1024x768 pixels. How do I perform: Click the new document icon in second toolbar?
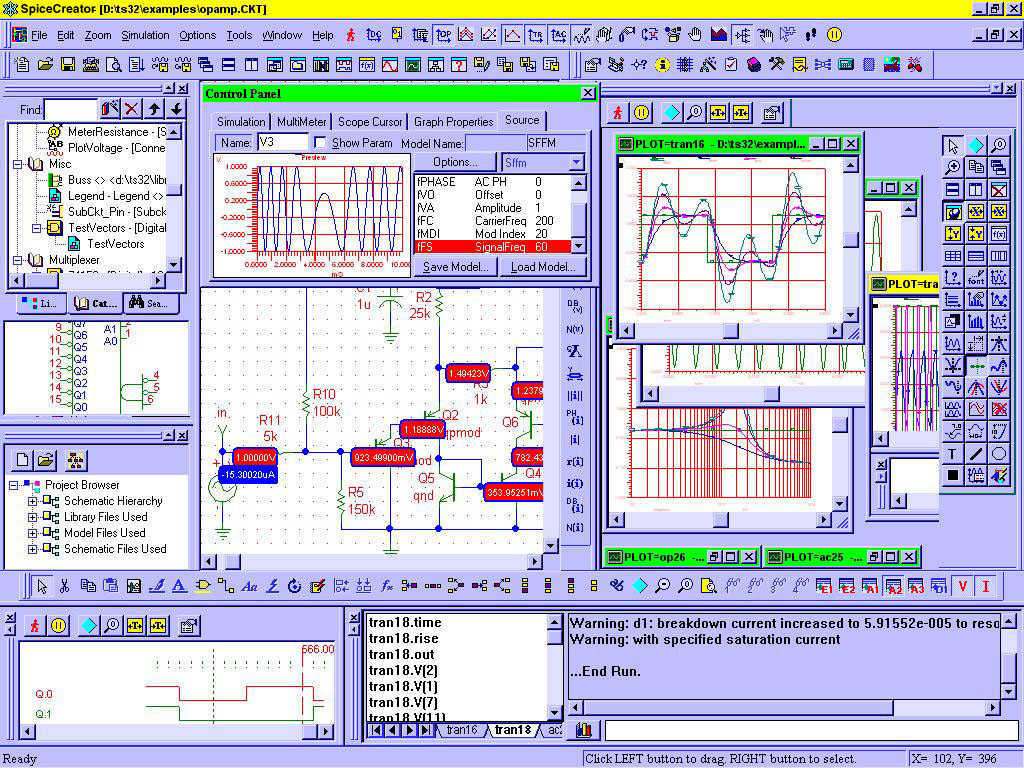22,64
